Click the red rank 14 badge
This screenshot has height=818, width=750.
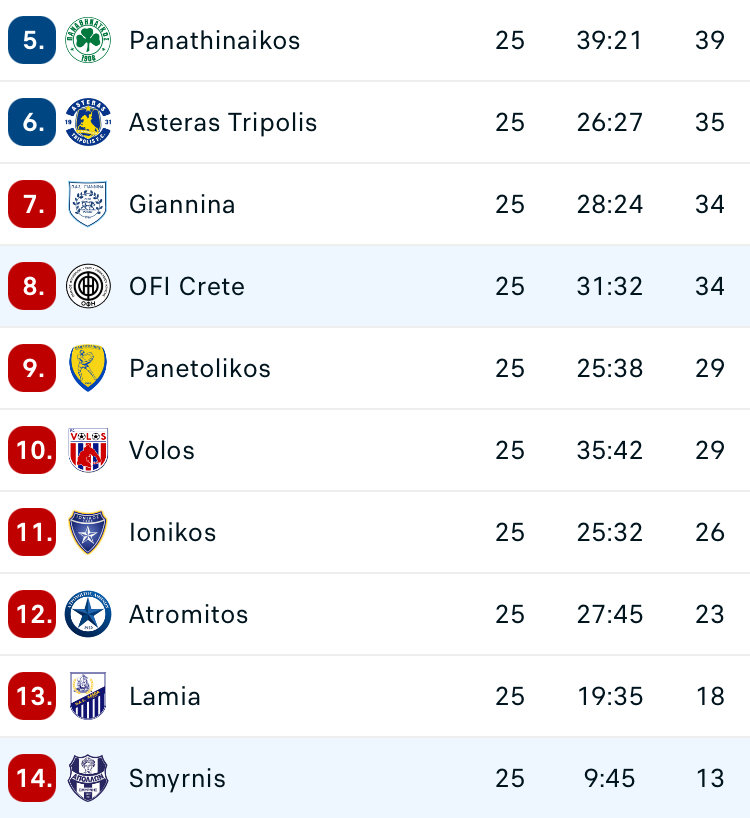click(x=33, y=779)
